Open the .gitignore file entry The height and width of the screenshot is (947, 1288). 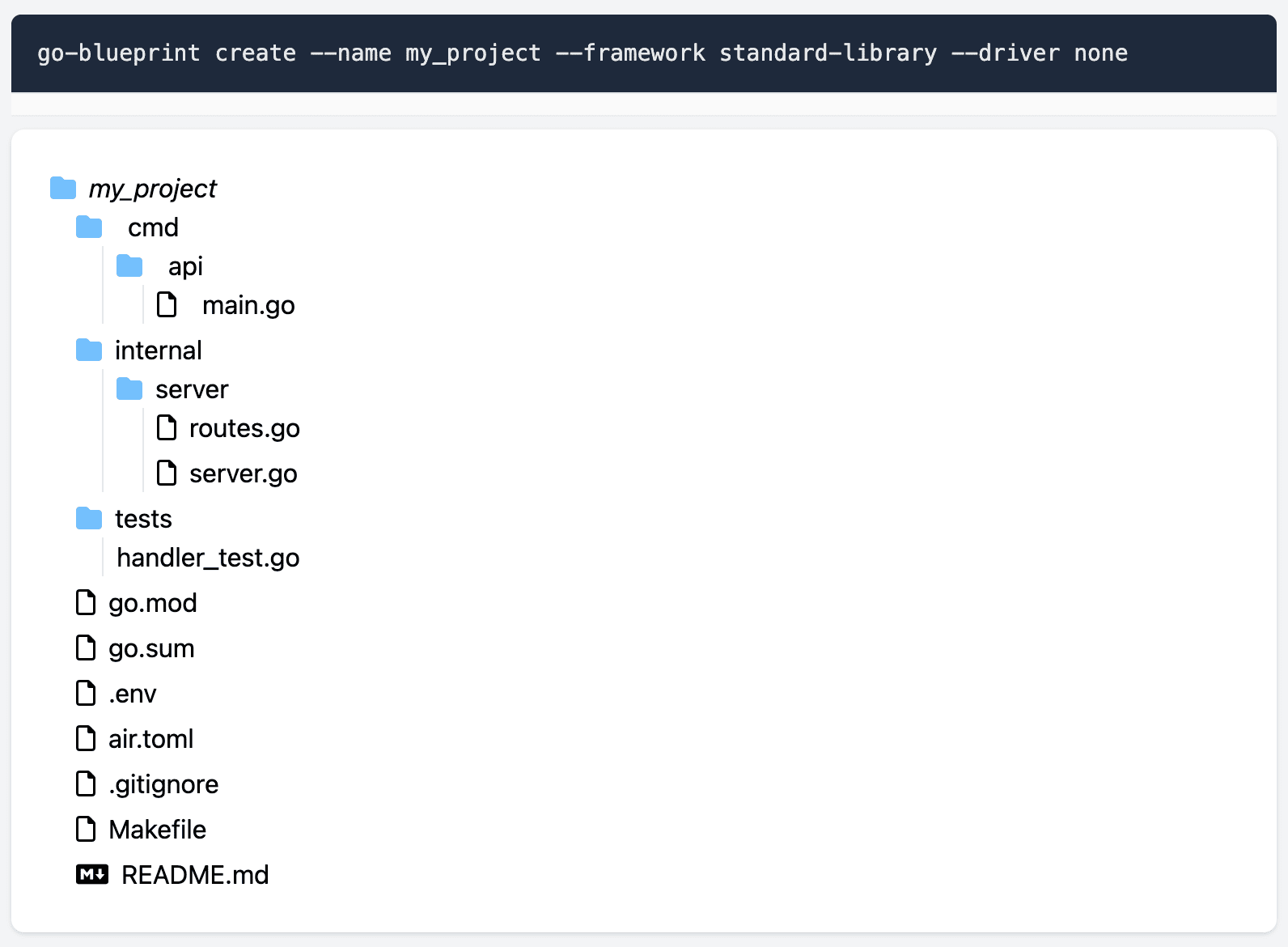(163, 784)
